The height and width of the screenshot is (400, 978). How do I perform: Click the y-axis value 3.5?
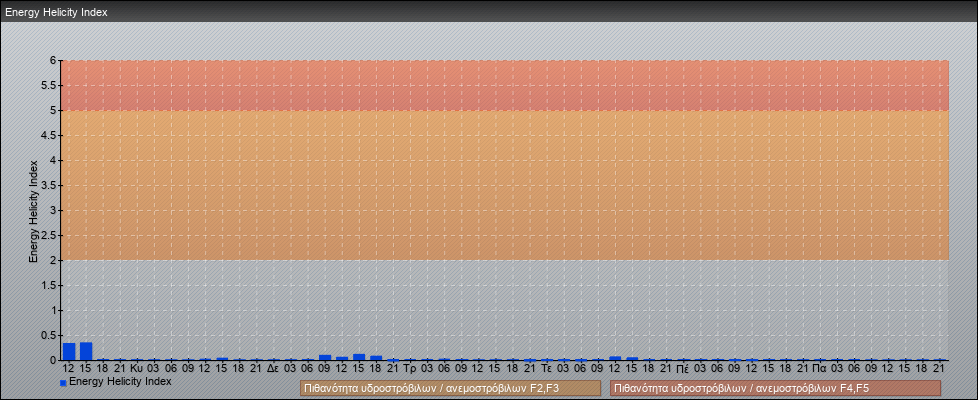click(50, 185)
